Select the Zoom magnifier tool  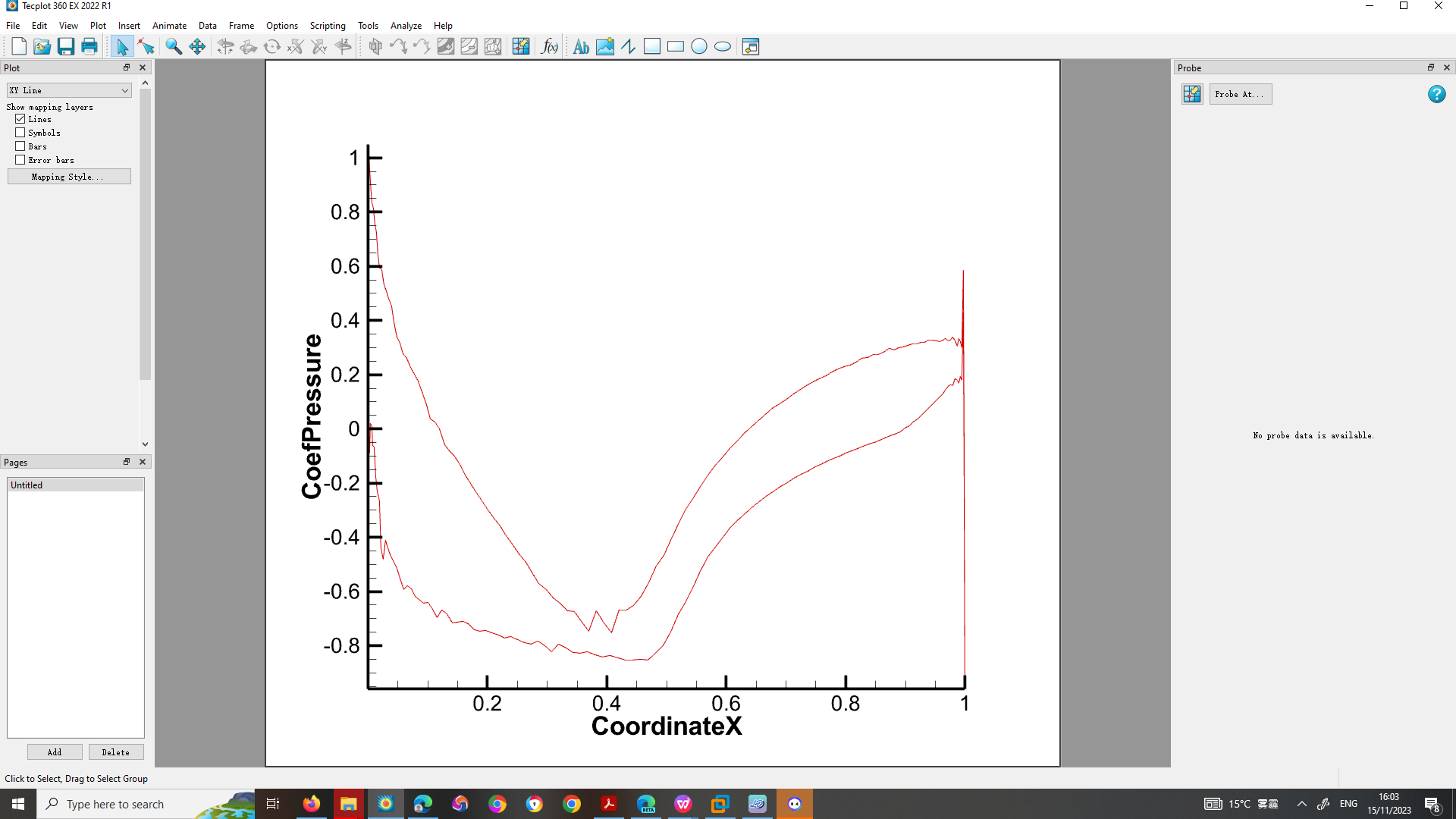pos(173,46)
